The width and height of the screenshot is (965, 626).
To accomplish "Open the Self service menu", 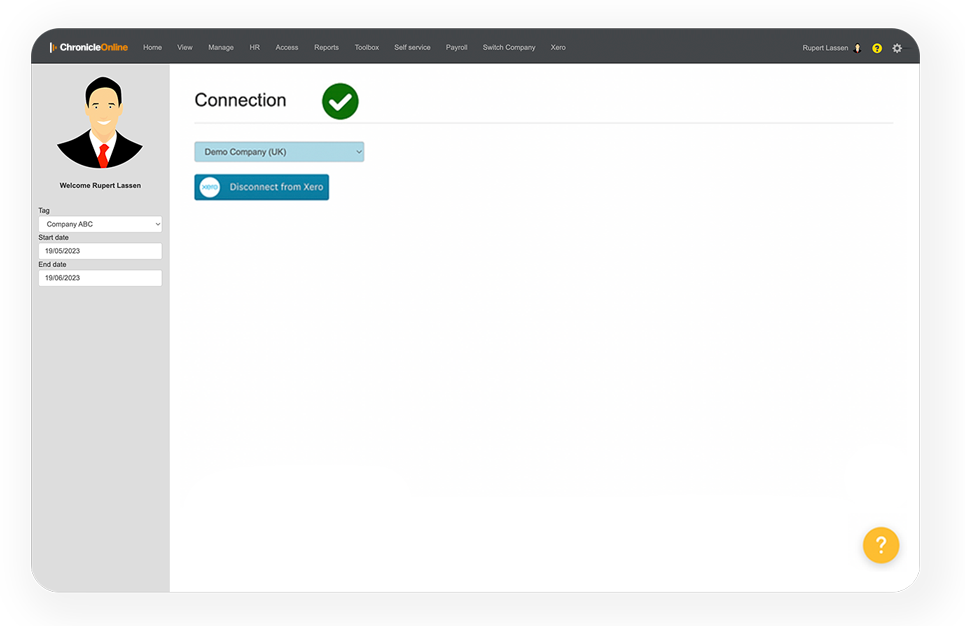I will click(x=412, y=48).
